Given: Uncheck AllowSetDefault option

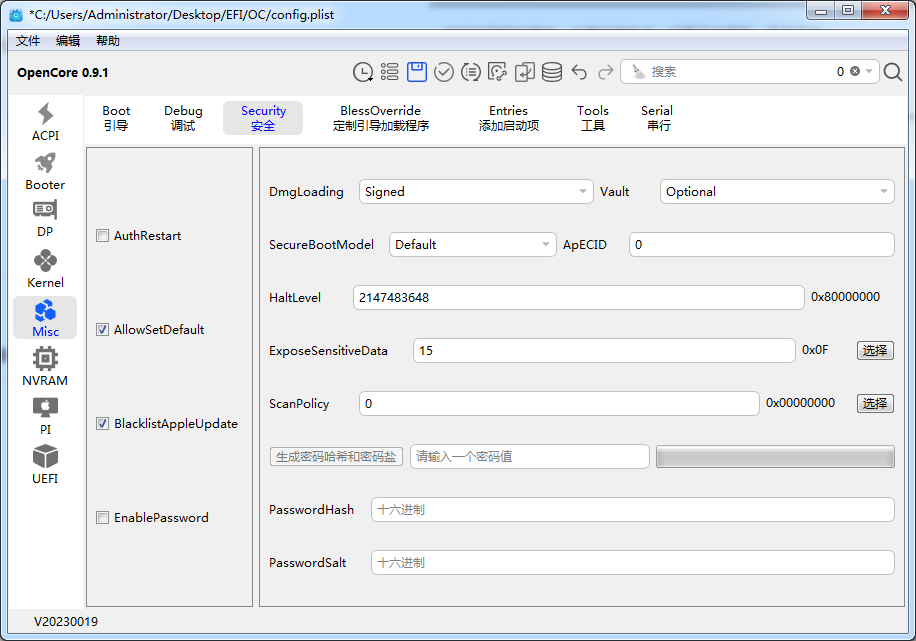Looking at the screenshot, I should point(102,330).
